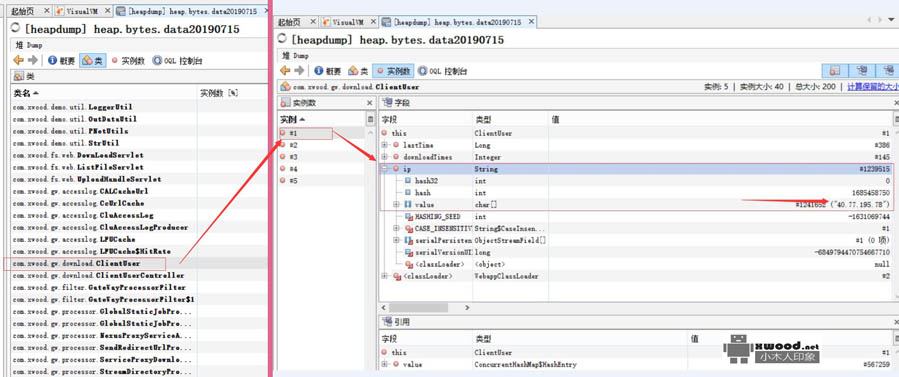Close heapdump tab in right window
Viewport: 899px width, 377px height.
pyautogui.click(x=531, y=22)
